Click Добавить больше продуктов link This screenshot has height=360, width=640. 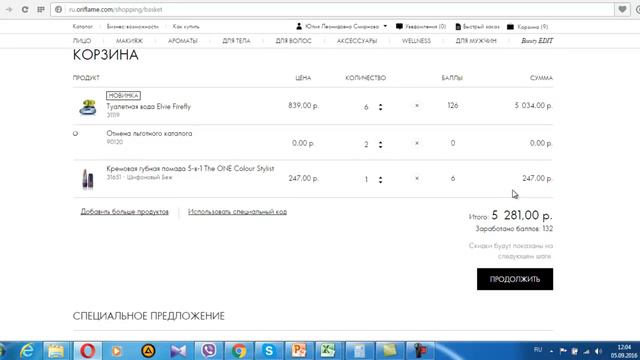[x=124, y=212]
